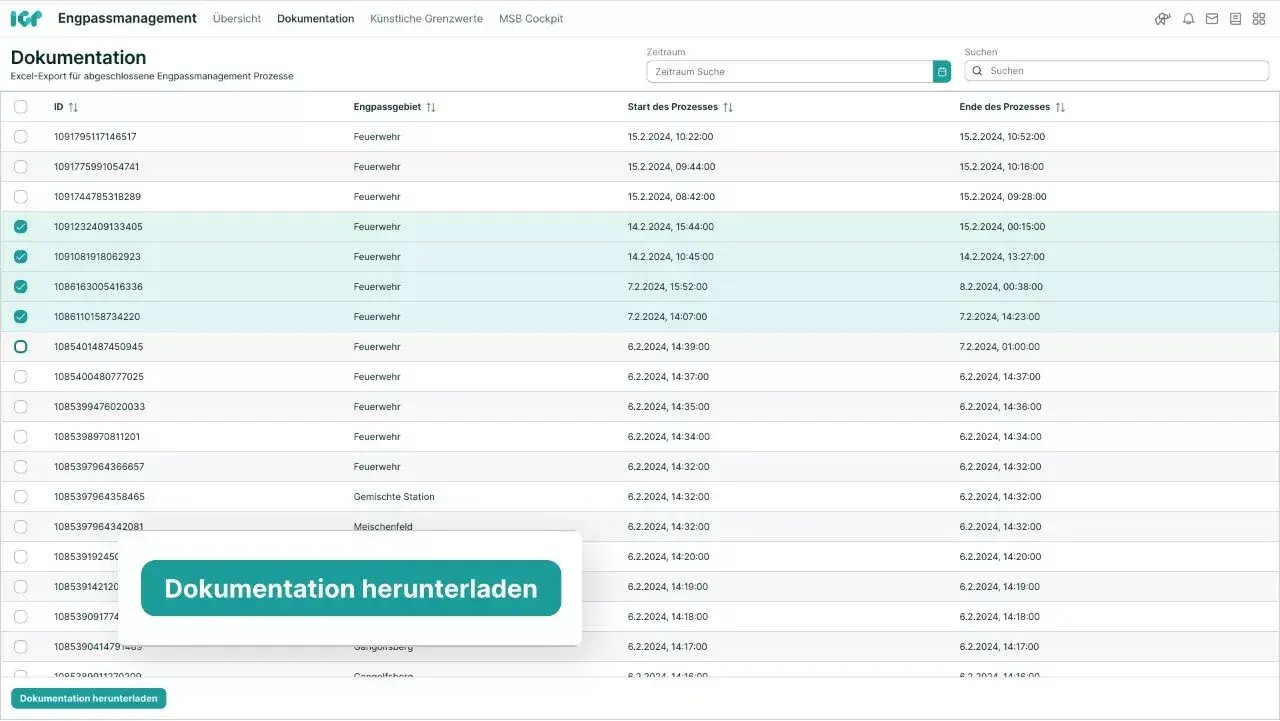
Task: Check the row 1085397964366657 checkbox
Action: (x=21, y=467)
